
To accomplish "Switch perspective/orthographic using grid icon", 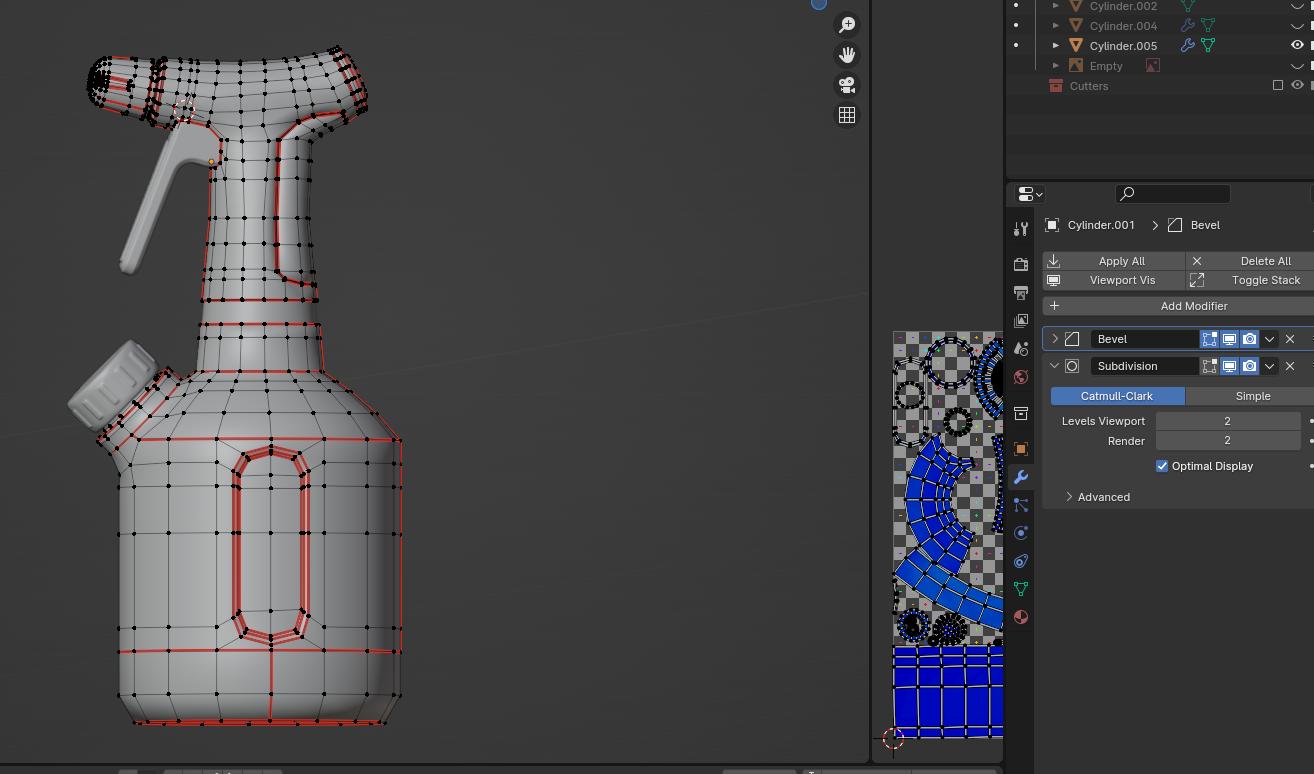I will [847, 115].
